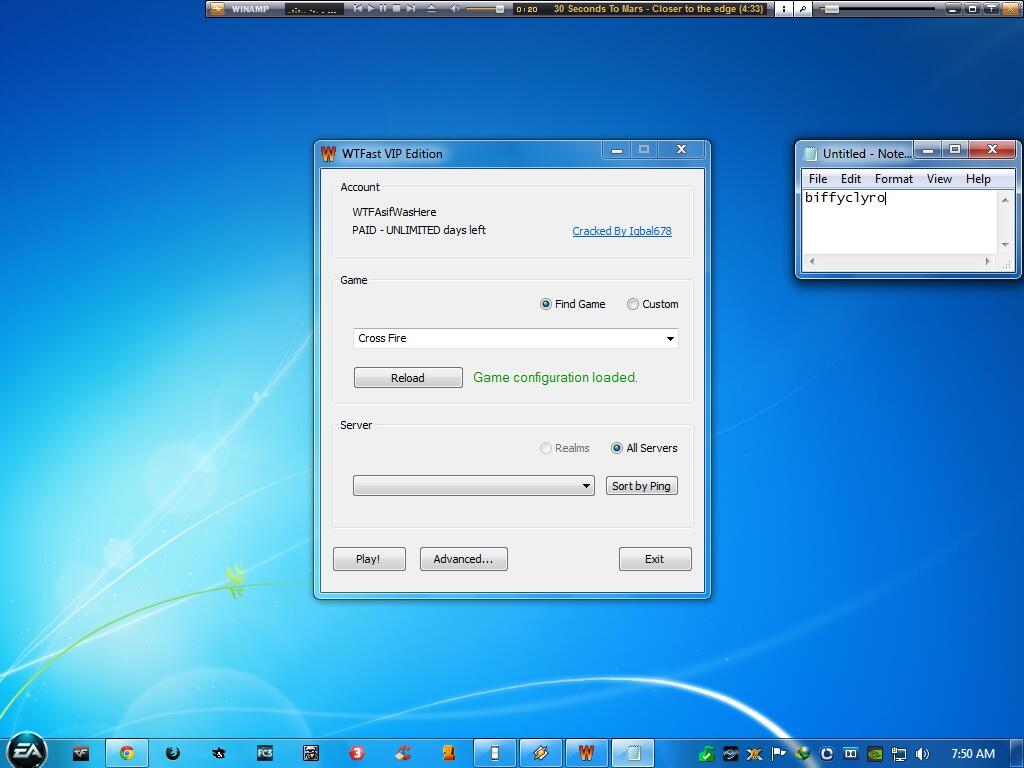Pause the song in Winamp
The width and height of the screenshot is (1024, 768).
pyautogui.click(x=383, y=8)
